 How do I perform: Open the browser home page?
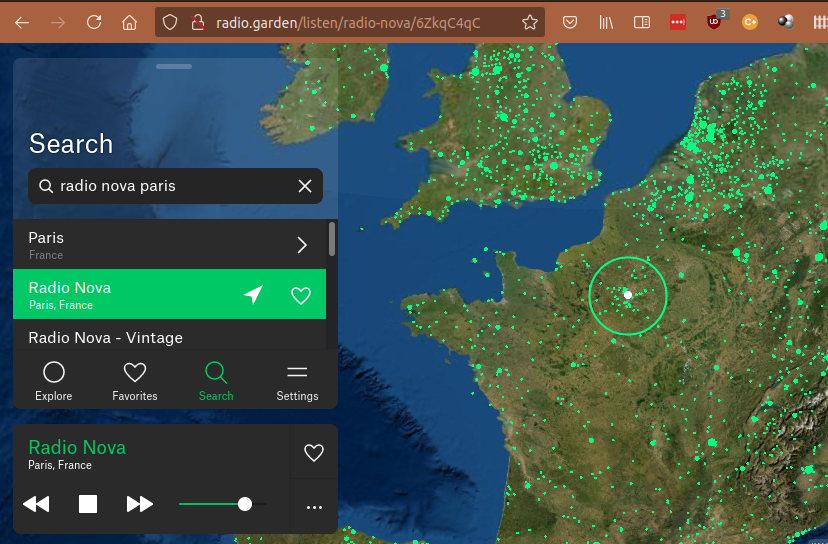129,23
